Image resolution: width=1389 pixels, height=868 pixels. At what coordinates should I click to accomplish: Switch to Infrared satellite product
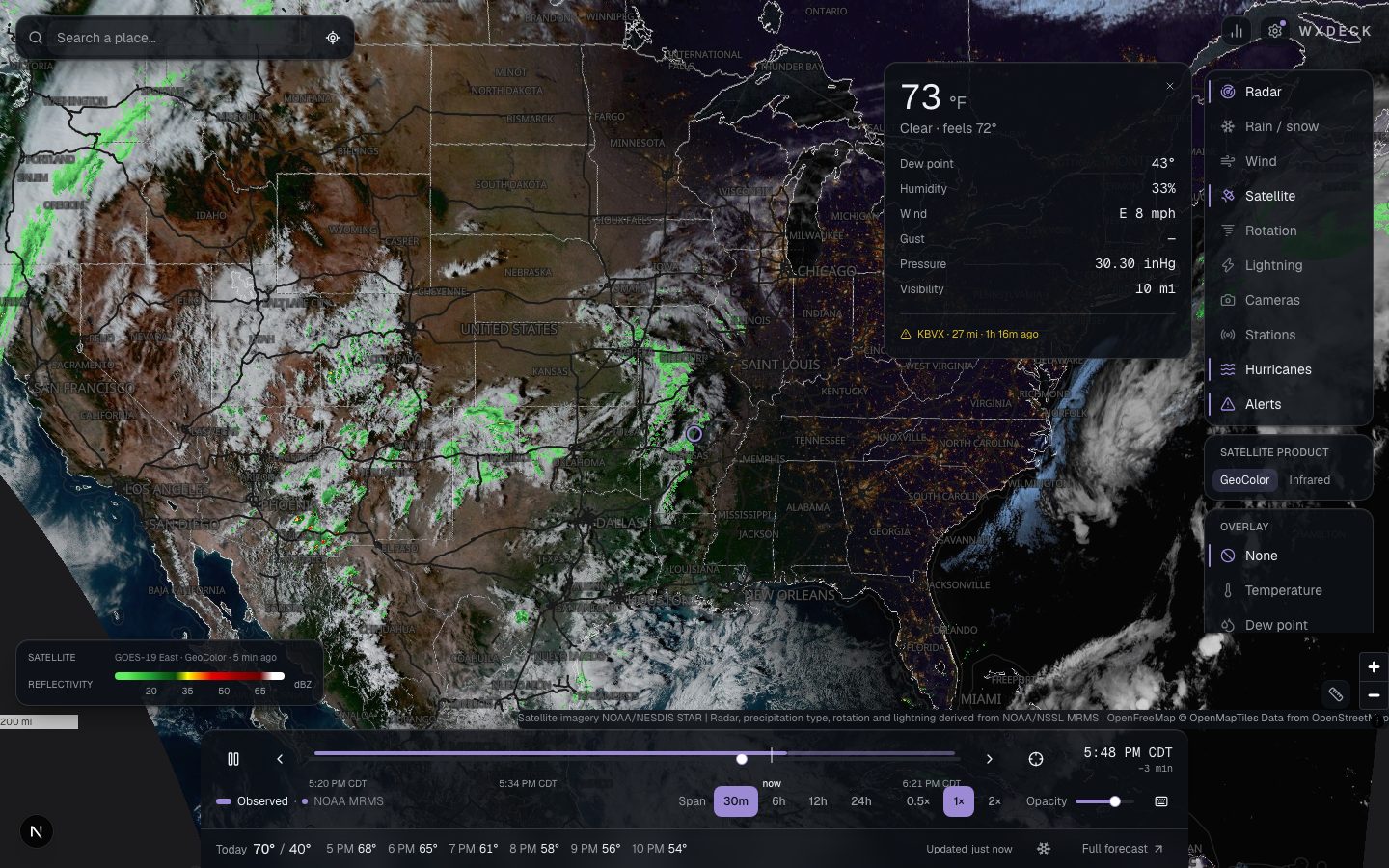1309,480
